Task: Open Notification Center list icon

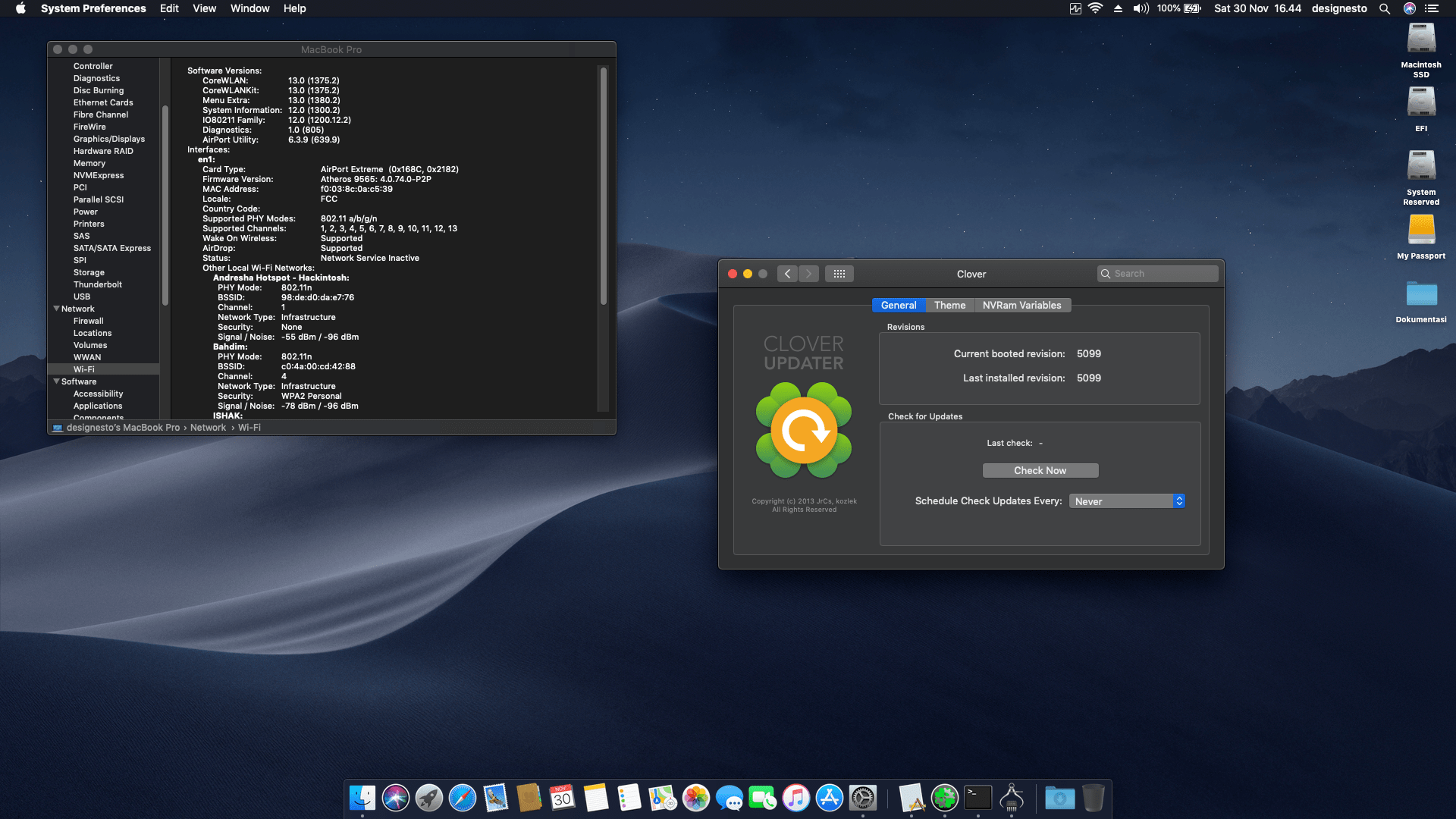Action: click(x=1432, y=8)
